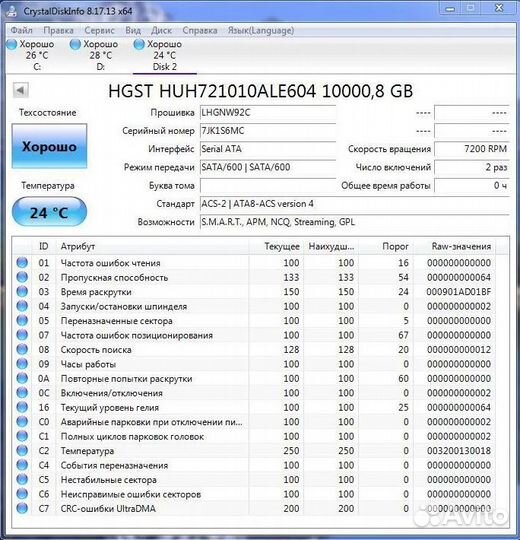Select the Нестабильные сектора row
Image resolution: width=520 pixels, height=540 pixels.
tap(255, 479)
